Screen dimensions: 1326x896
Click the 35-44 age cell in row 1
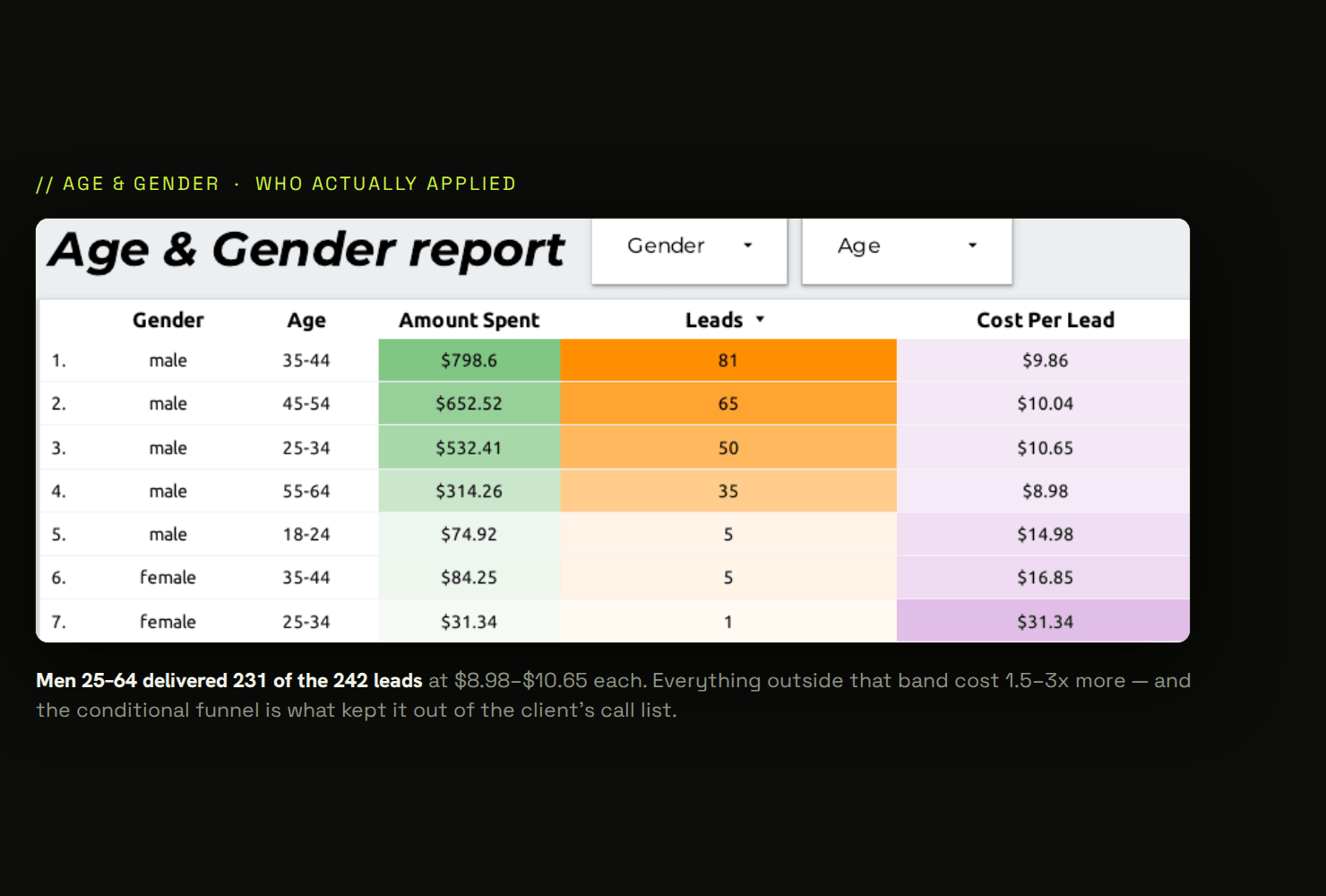point(306,360)
